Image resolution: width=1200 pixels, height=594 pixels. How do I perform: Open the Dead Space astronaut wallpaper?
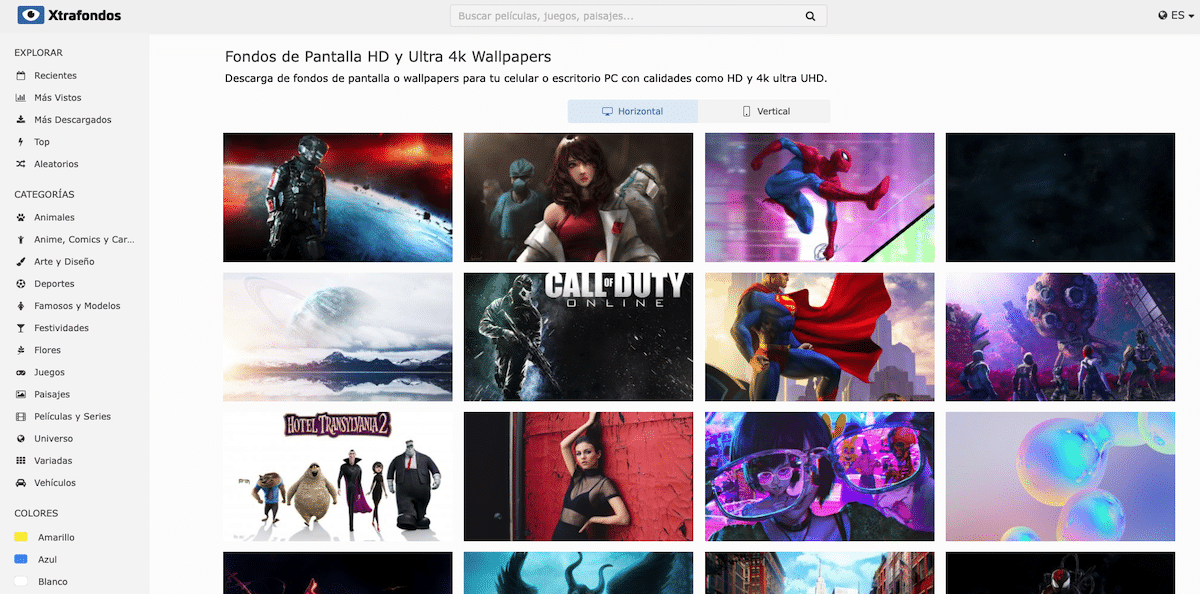click(338, 197)
